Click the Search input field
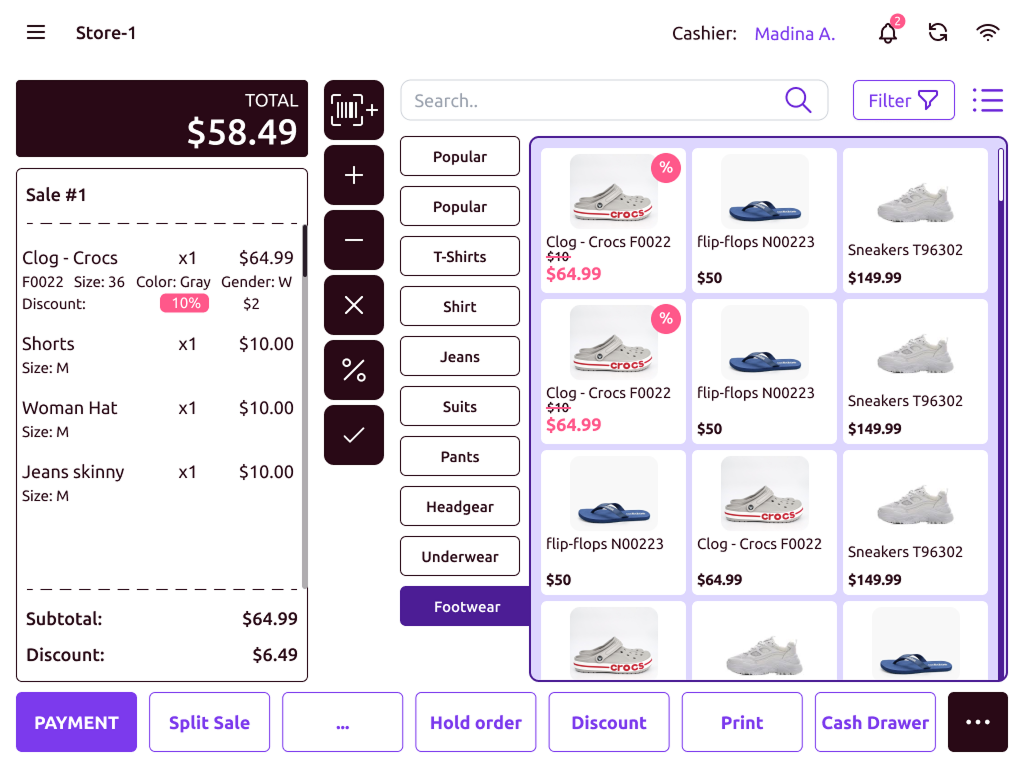The image size is (1024, 768). pos(600,100)
